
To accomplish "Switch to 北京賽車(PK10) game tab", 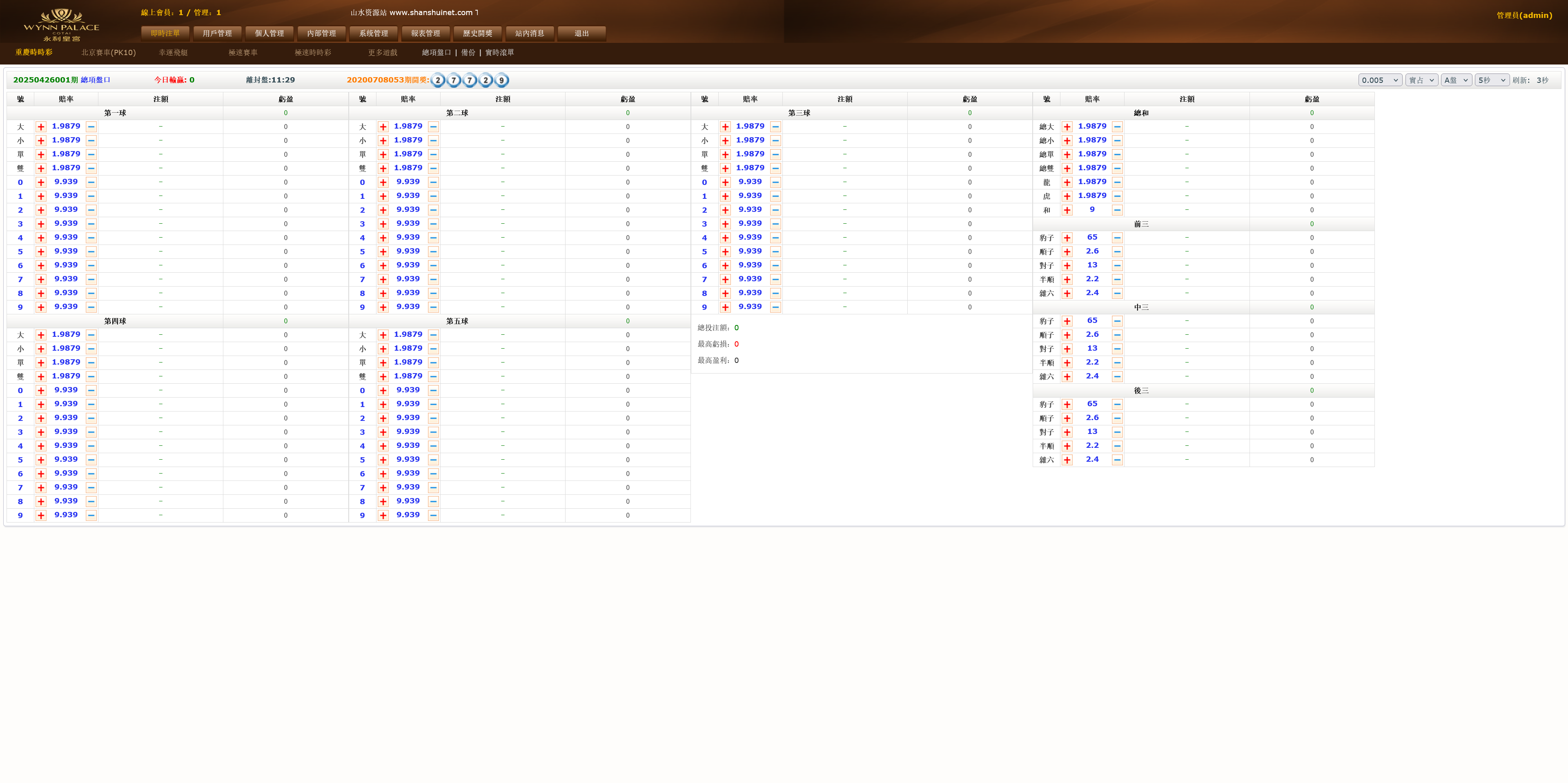I will coord(108,52).
